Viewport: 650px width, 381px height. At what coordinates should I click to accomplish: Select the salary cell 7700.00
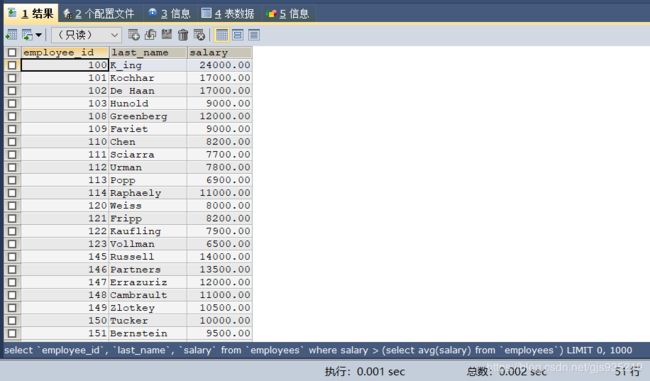tap(220, 155)
